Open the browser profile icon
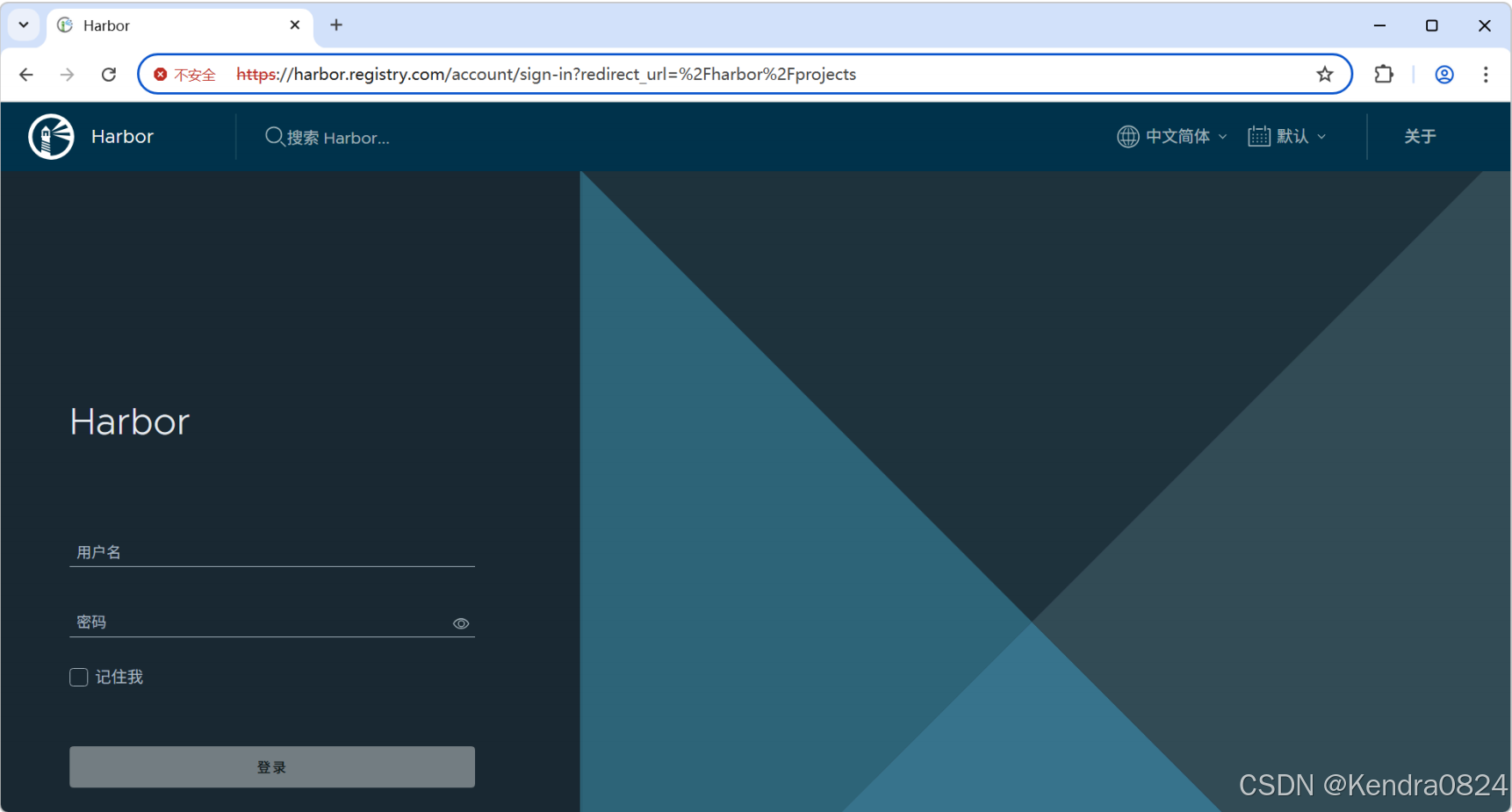This screenshot has width=1512, height=812. [1444, 75]
